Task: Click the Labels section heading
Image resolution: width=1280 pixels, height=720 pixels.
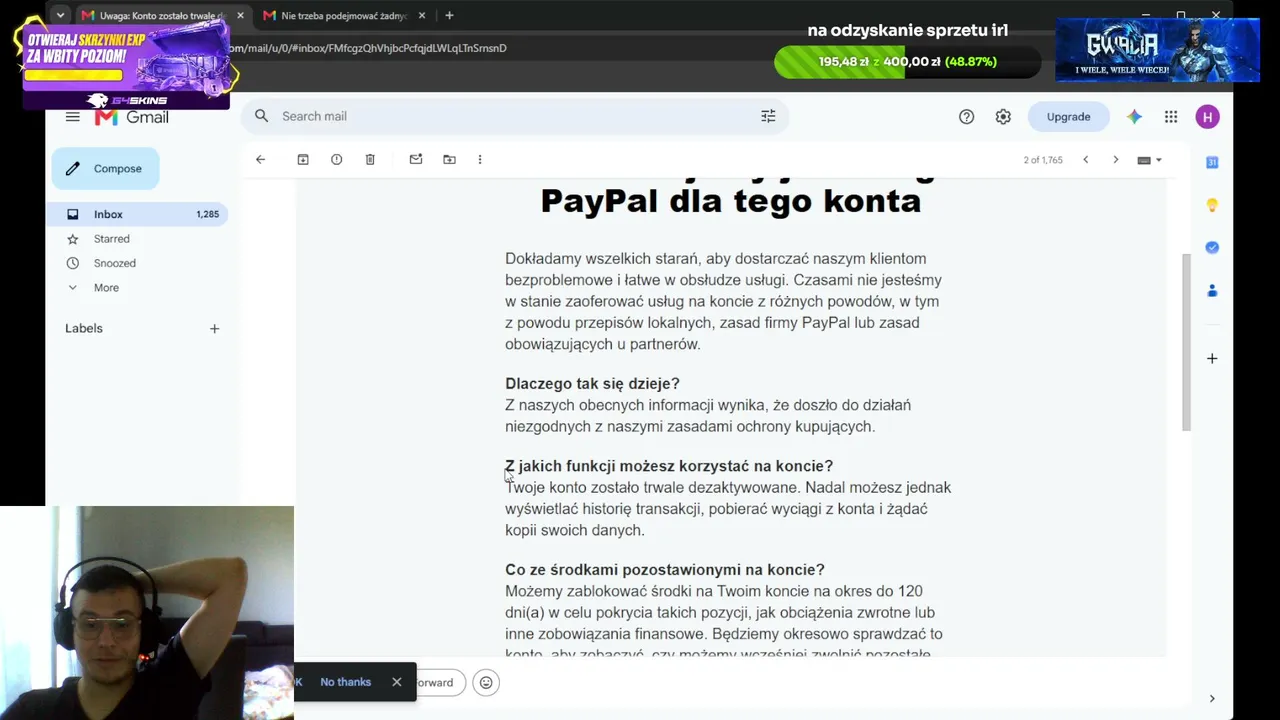Action: click(x=84, y=329)
